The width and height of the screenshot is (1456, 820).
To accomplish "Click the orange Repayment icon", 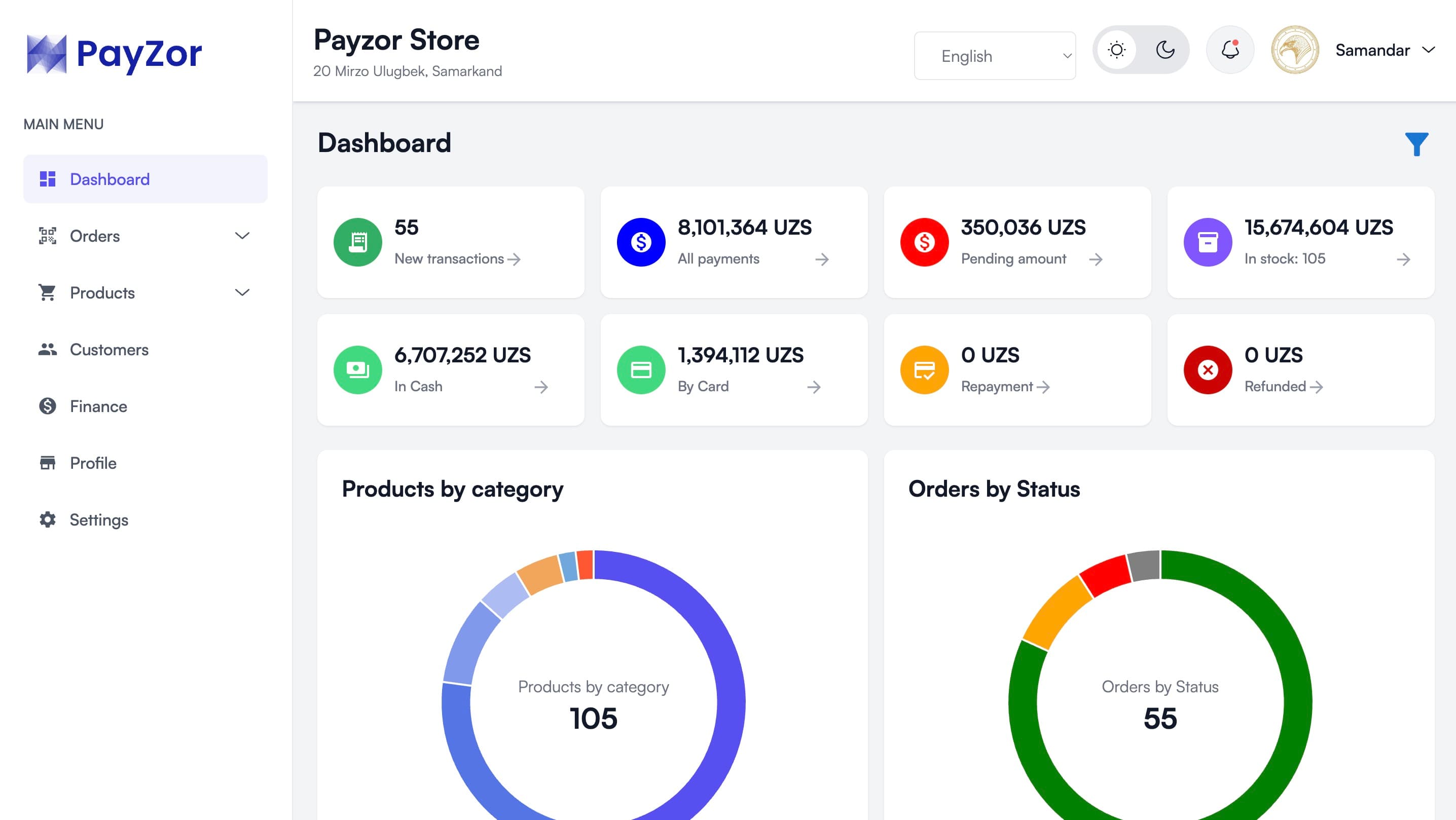I will [924, 369].
